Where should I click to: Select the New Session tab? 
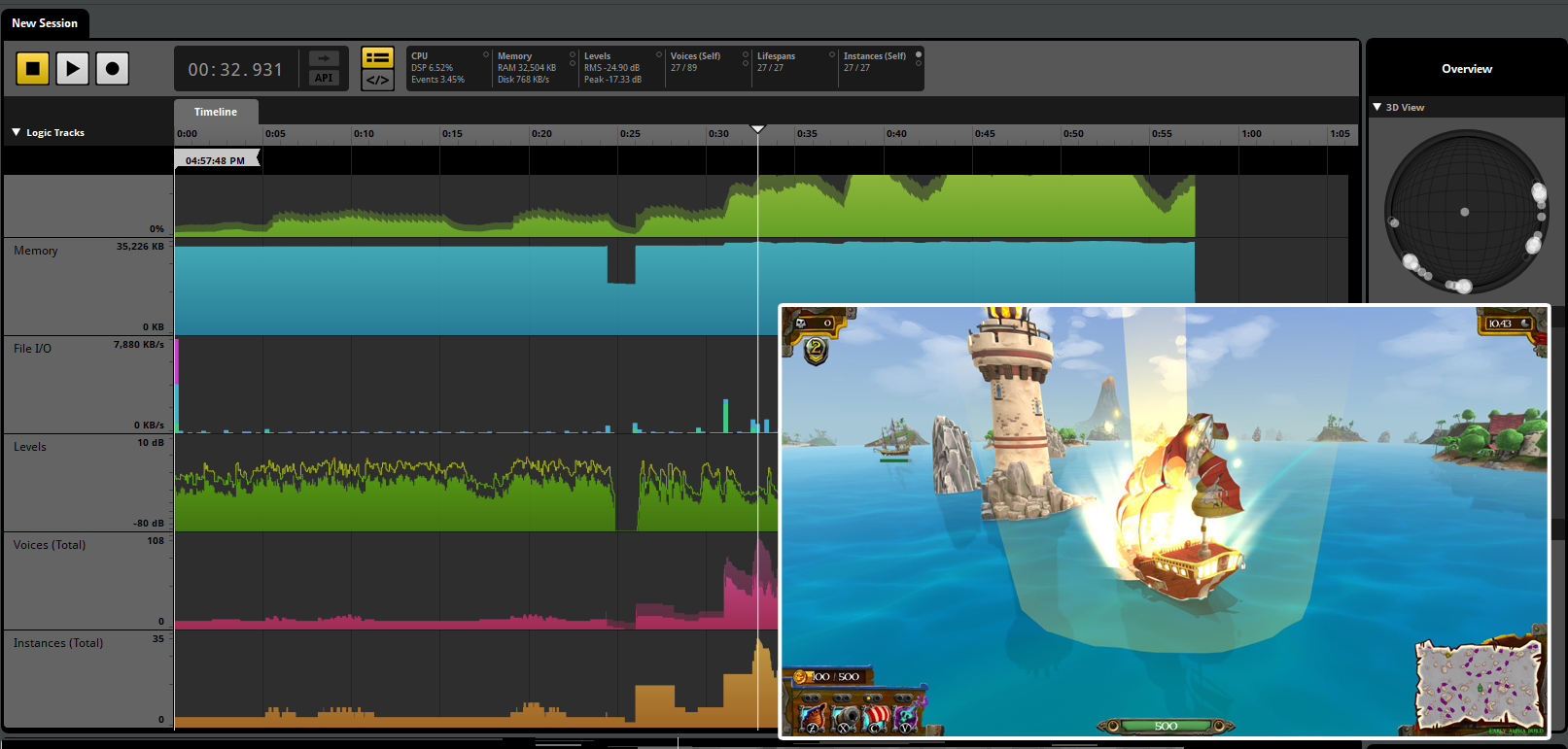pos(45,23)
